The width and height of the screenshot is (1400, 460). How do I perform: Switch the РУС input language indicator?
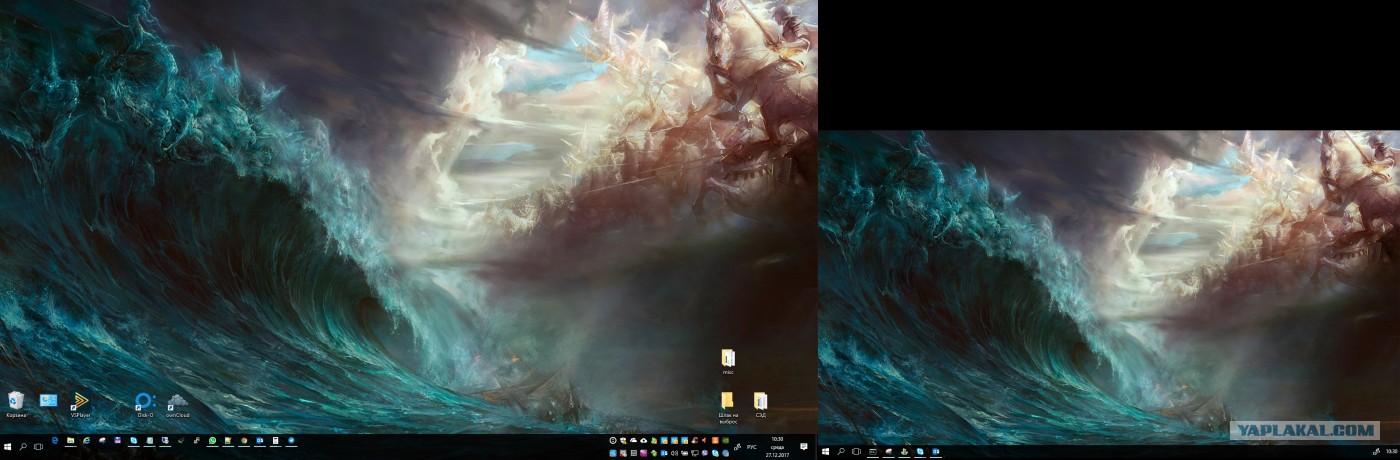pyautogui.click(x=752, y=447)
